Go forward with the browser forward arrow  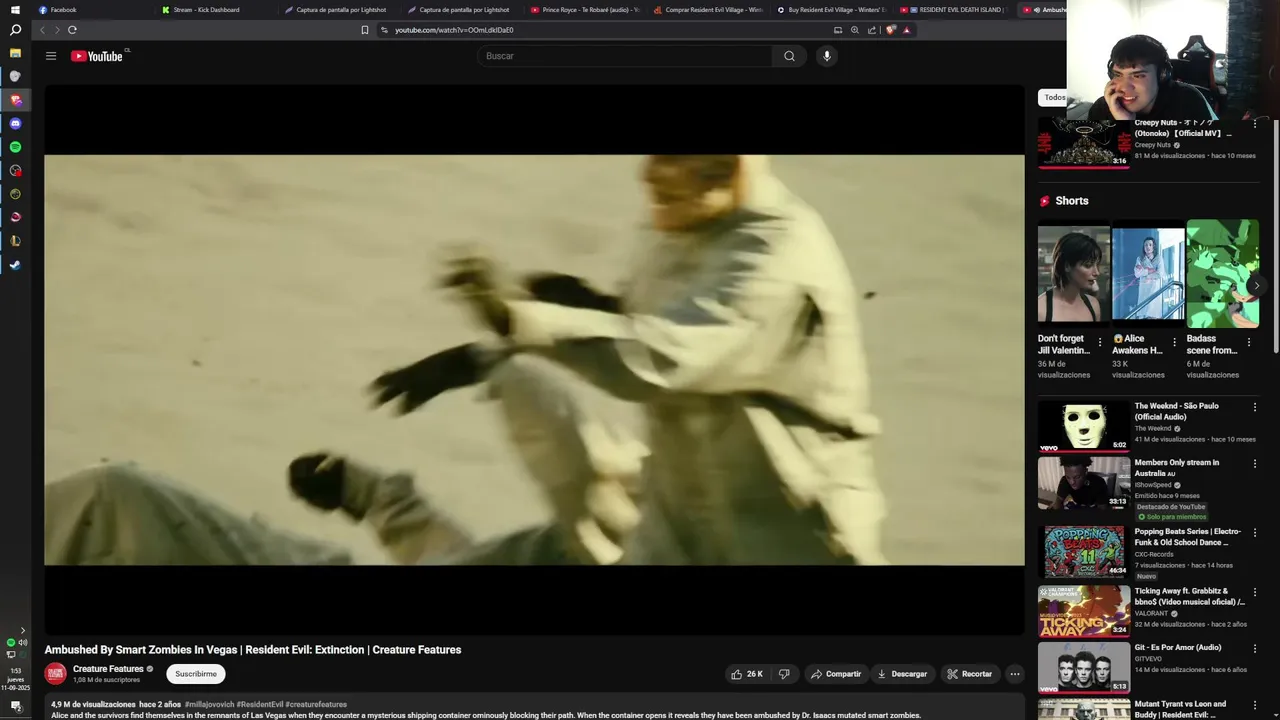56,30
